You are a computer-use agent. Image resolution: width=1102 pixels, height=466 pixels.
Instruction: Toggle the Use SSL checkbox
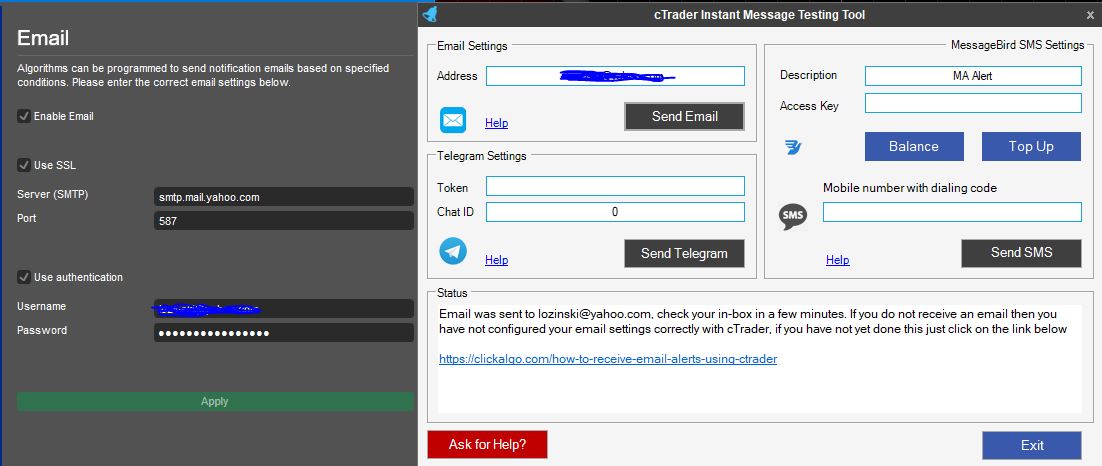(23, 165)
